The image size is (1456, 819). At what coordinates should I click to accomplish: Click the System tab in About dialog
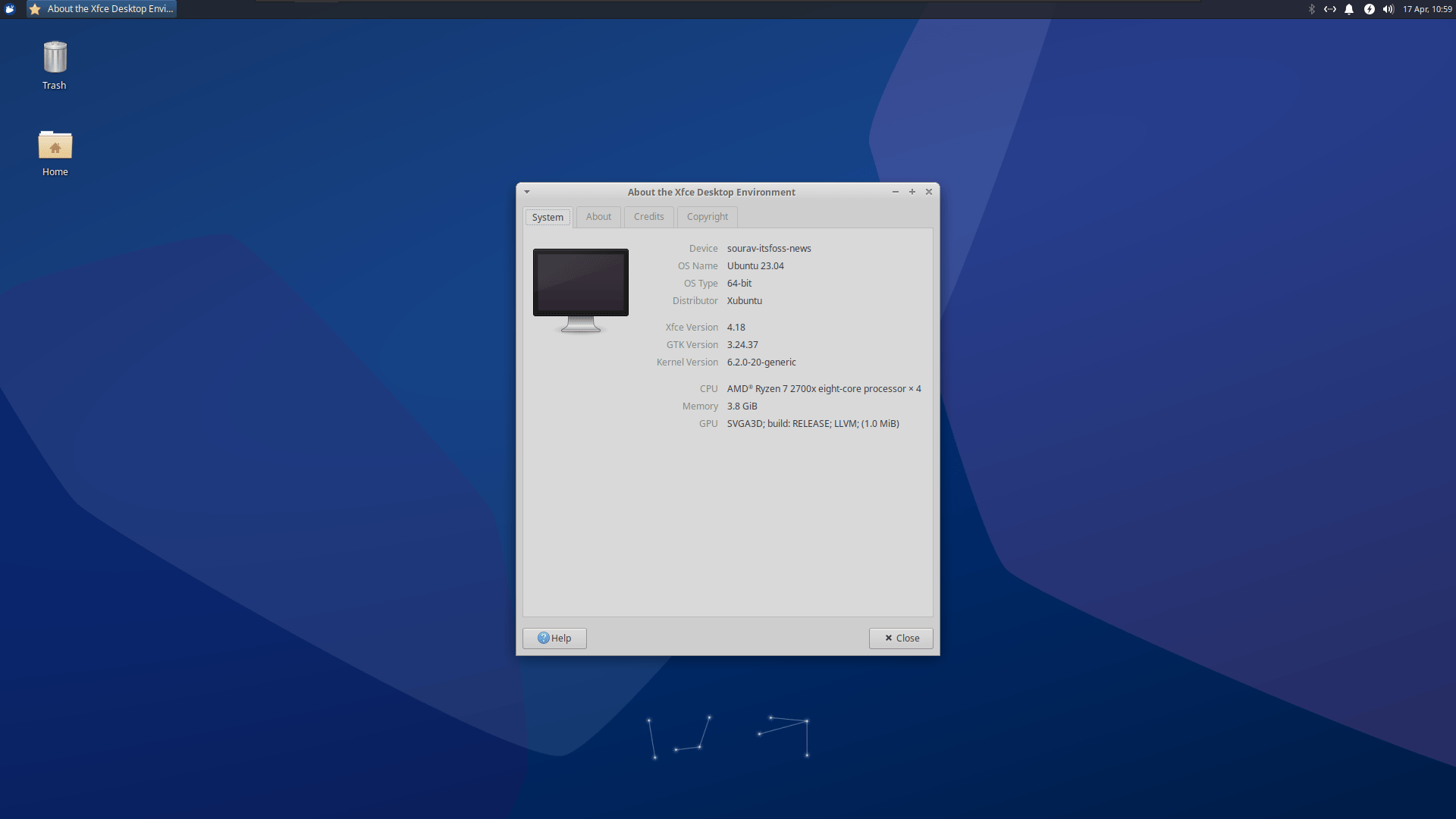pyautogui.click(x=546, y=216)
